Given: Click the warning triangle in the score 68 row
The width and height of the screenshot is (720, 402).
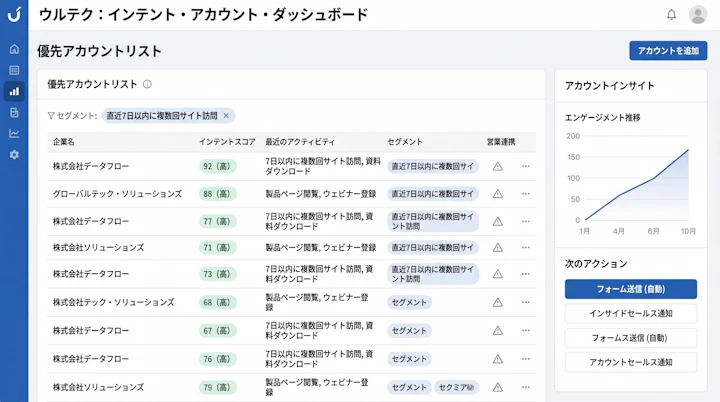Looking at the screenshot, I should click(498, 302).
